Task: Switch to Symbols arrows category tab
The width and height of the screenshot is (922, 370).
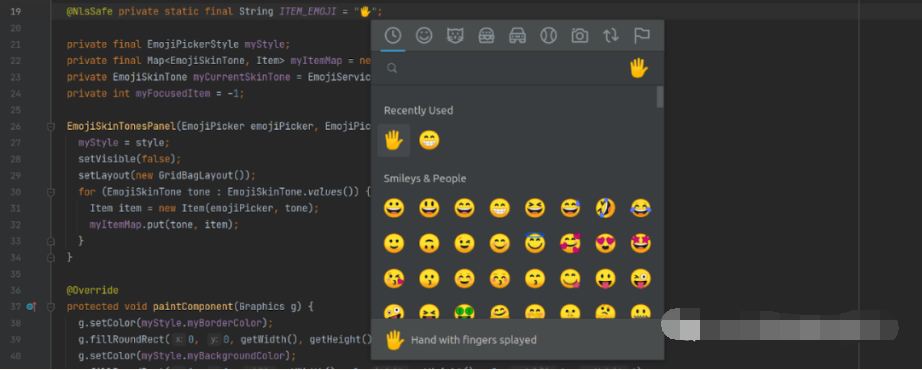Action: [x=611, y=36]
